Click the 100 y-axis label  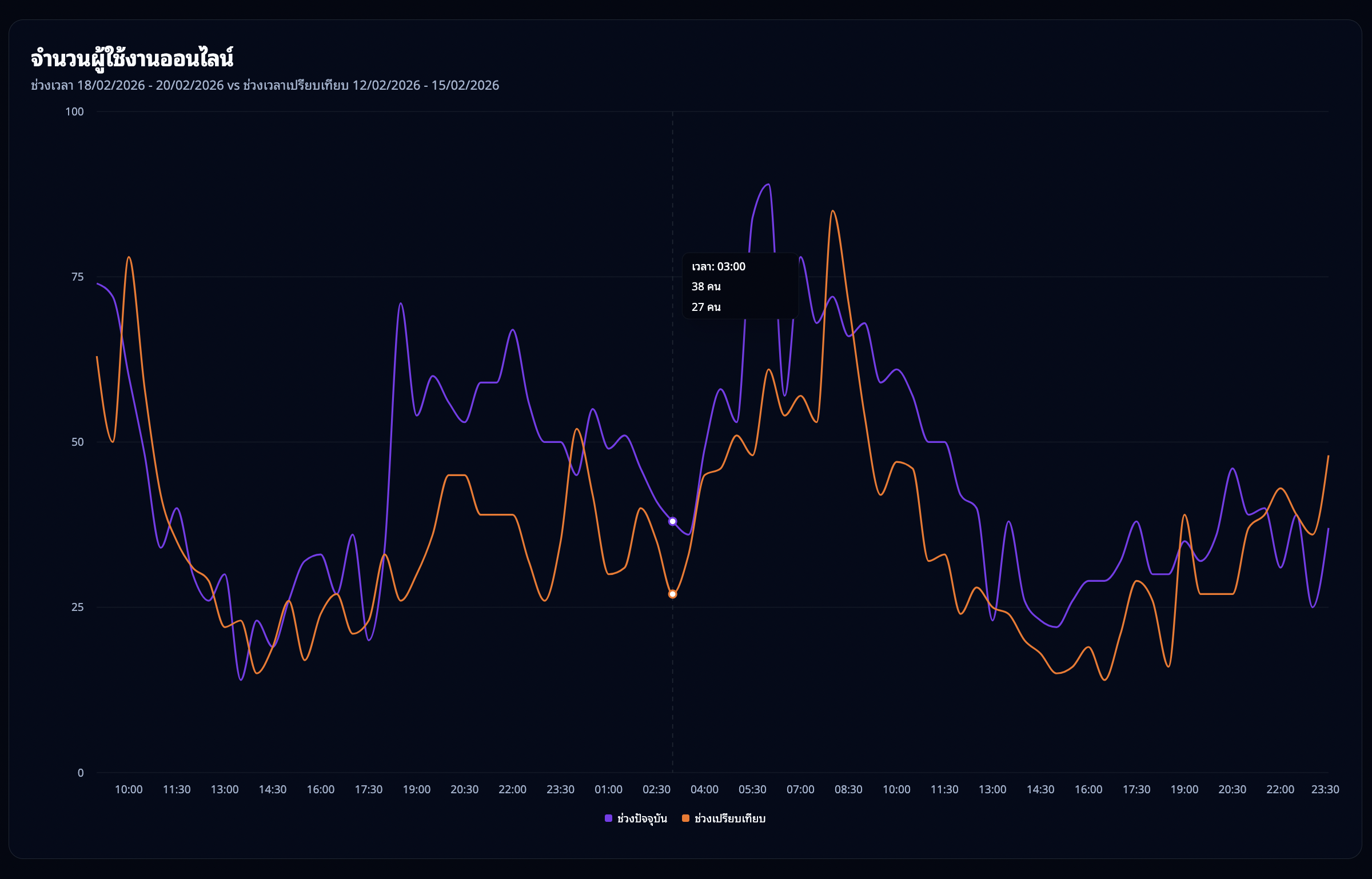(74, 111)
